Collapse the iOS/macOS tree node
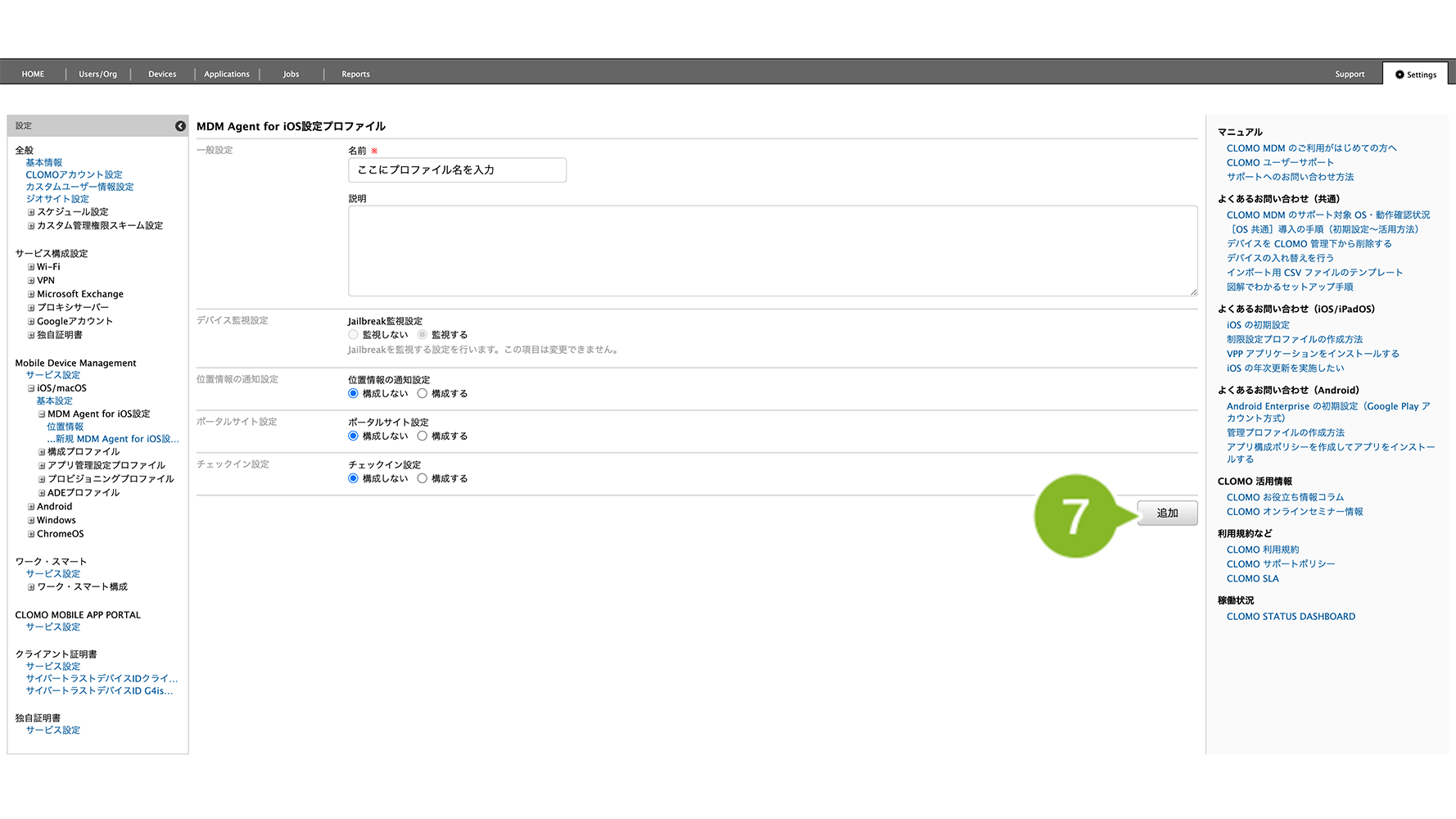 click(31, 389)
